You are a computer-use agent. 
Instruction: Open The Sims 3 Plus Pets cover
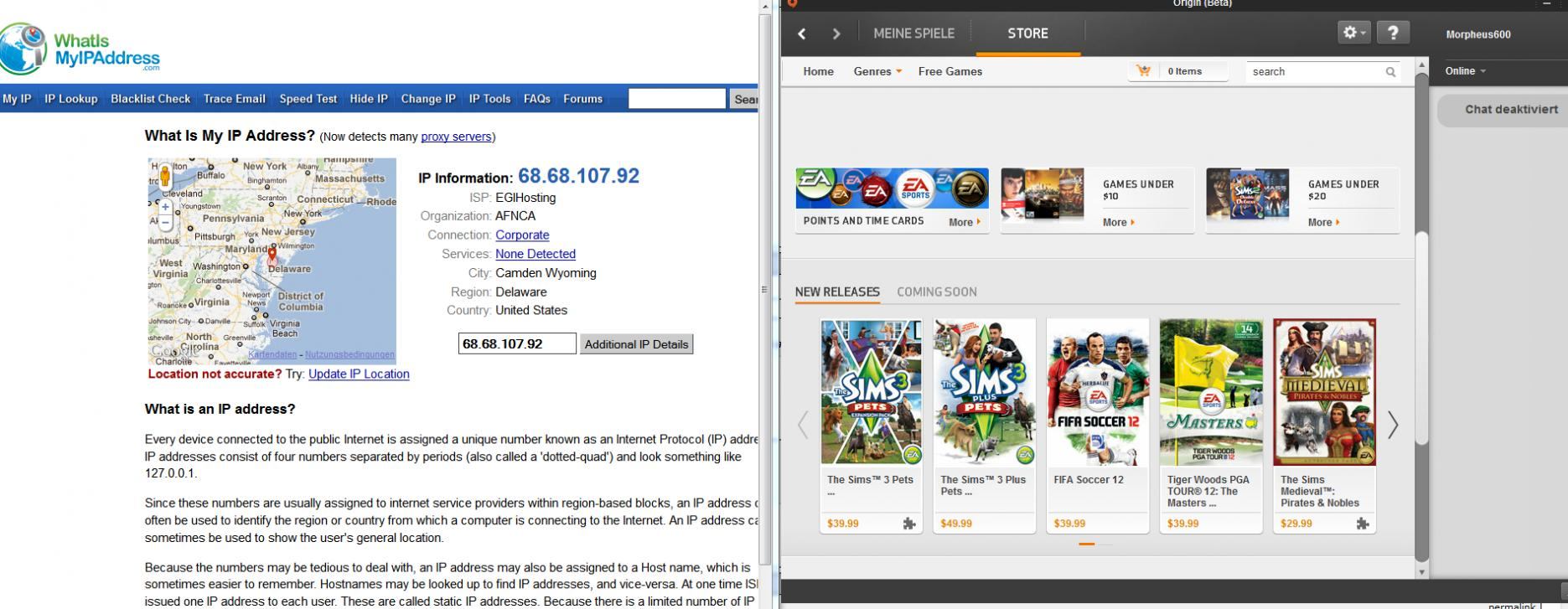pyautogui.click(x=985, y=392)
